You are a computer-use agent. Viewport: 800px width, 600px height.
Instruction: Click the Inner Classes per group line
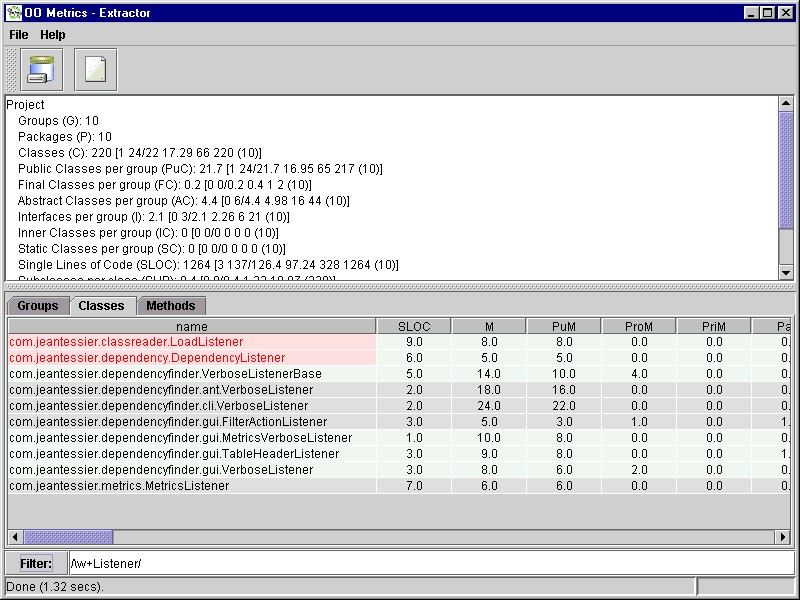point(148,233)
